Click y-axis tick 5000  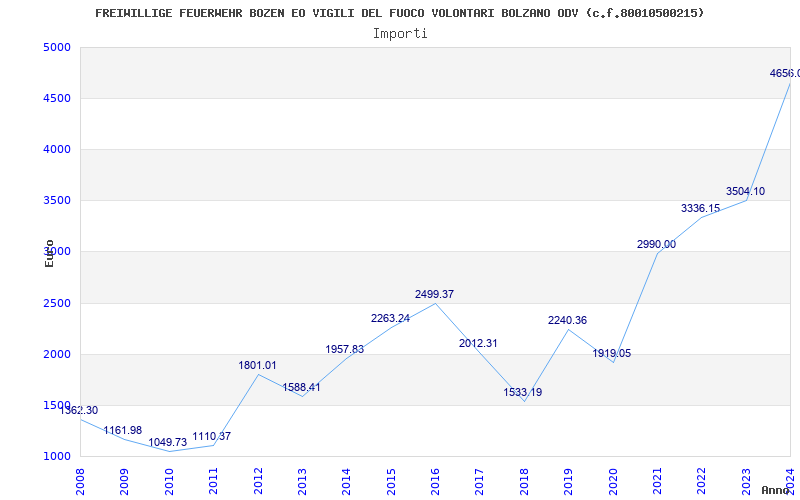(57, 47)
